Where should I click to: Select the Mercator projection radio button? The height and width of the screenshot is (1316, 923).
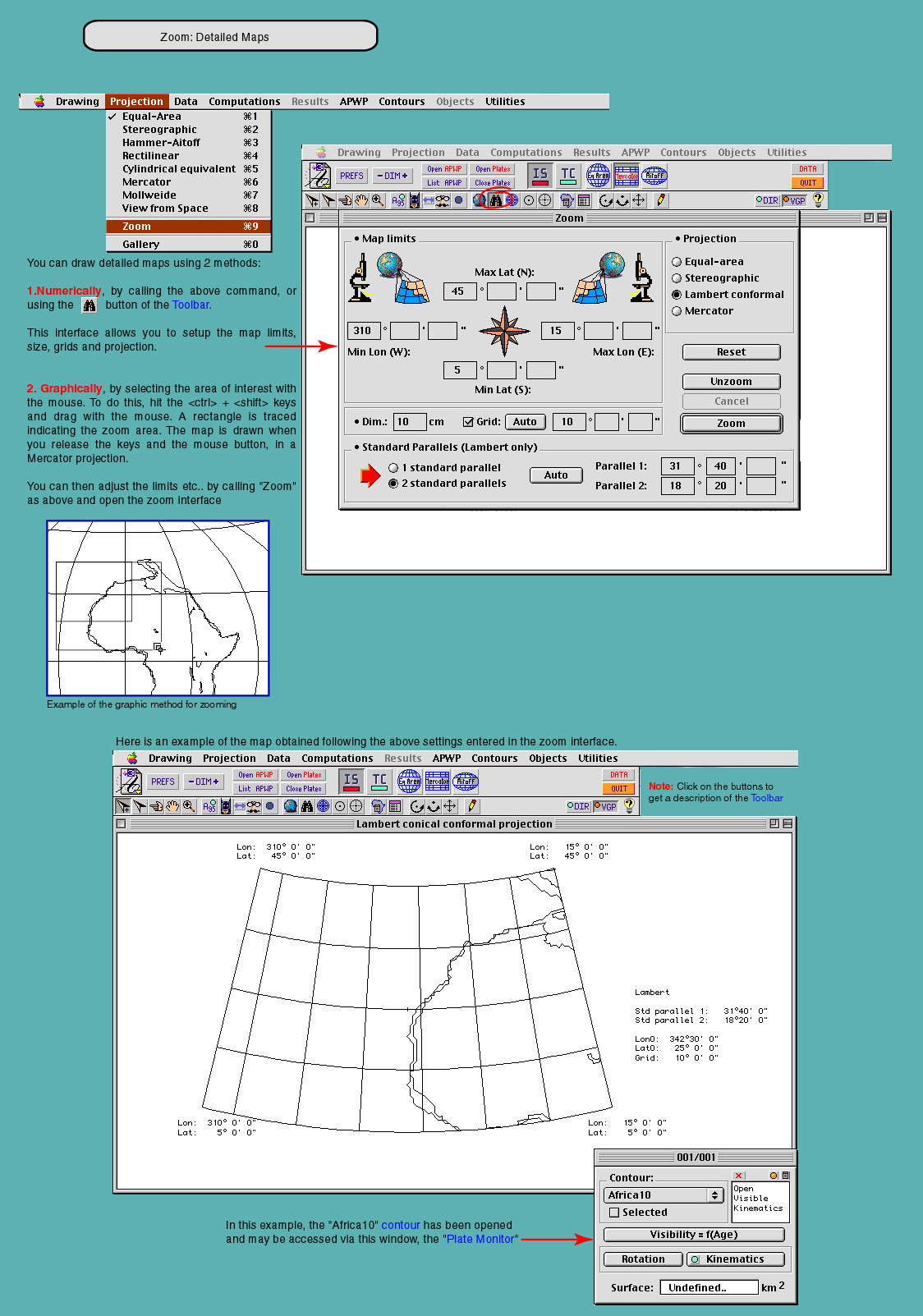(677, 311)
